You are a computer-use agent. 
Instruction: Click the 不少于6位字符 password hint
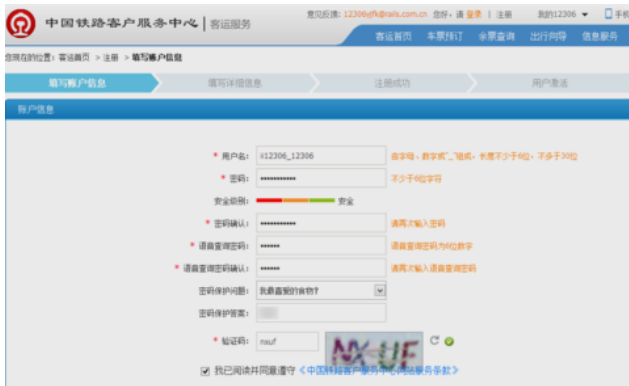(x=416, y=179)
